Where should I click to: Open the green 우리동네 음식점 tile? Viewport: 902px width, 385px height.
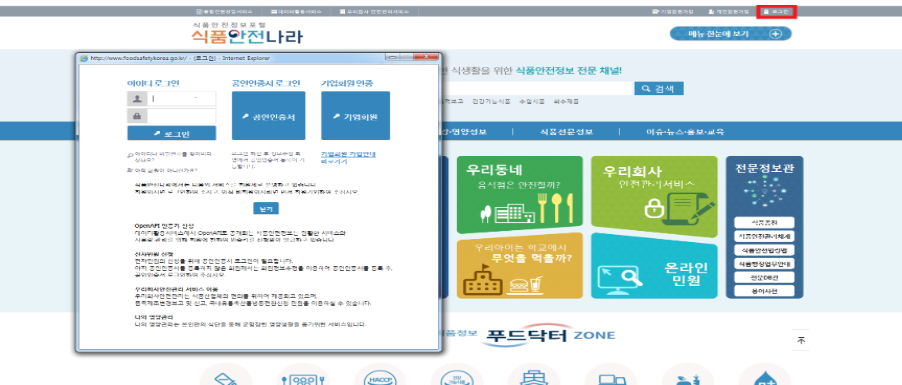(x=519, y=195)
